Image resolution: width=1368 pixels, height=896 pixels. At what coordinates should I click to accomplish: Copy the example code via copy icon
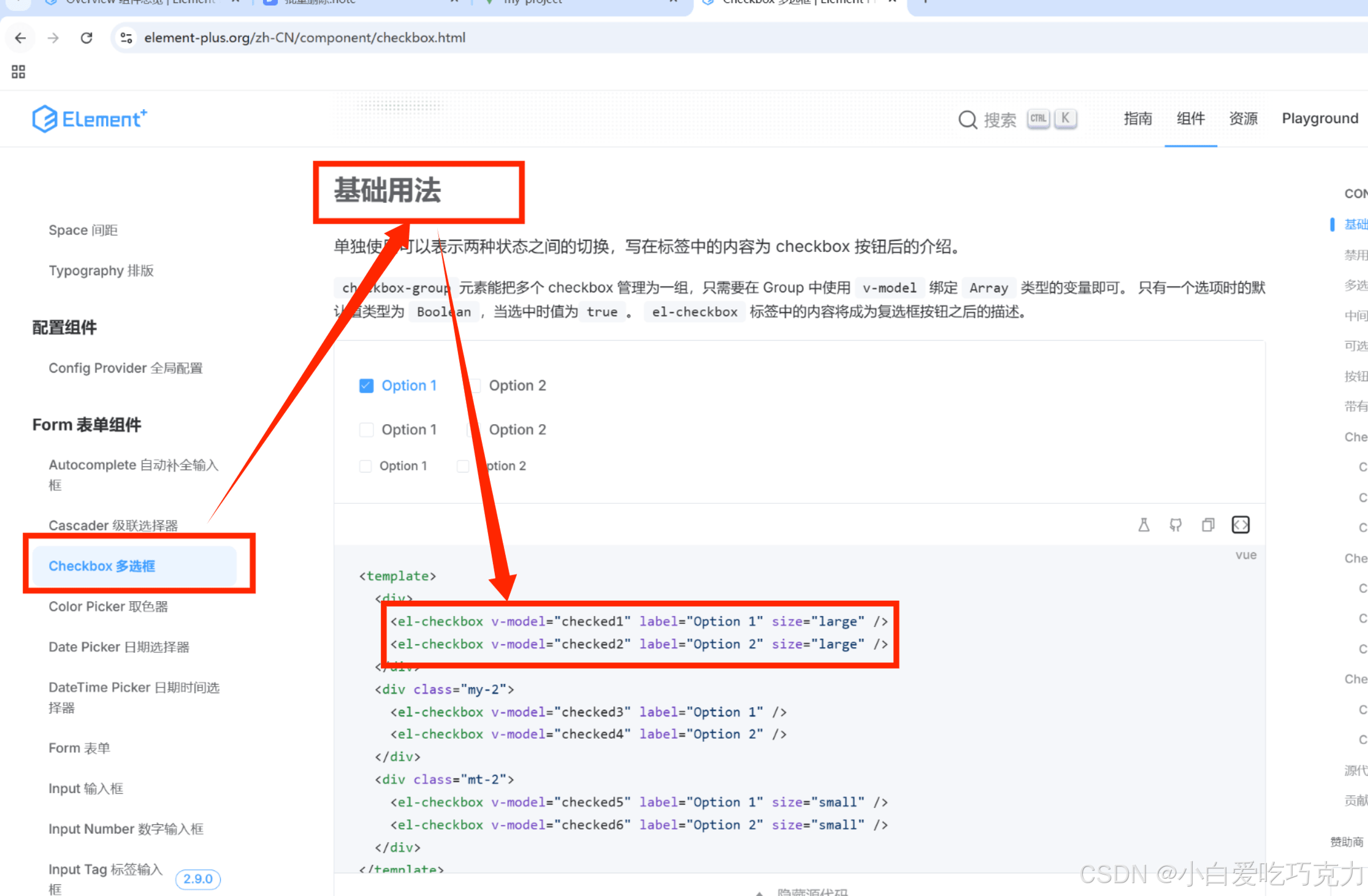pos(1208,525)
